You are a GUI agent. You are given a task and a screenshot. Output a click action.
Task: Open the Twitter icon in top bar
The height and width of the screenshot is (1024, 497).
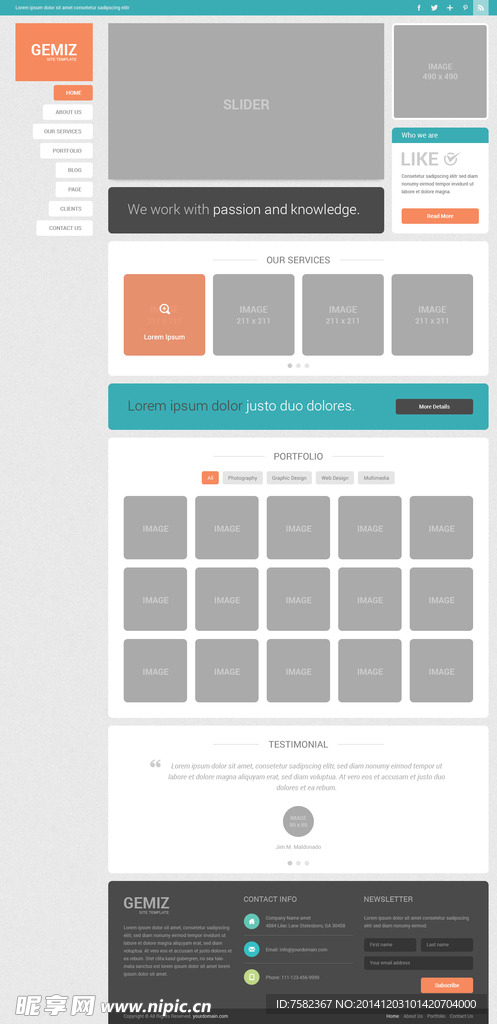point(434,8)
